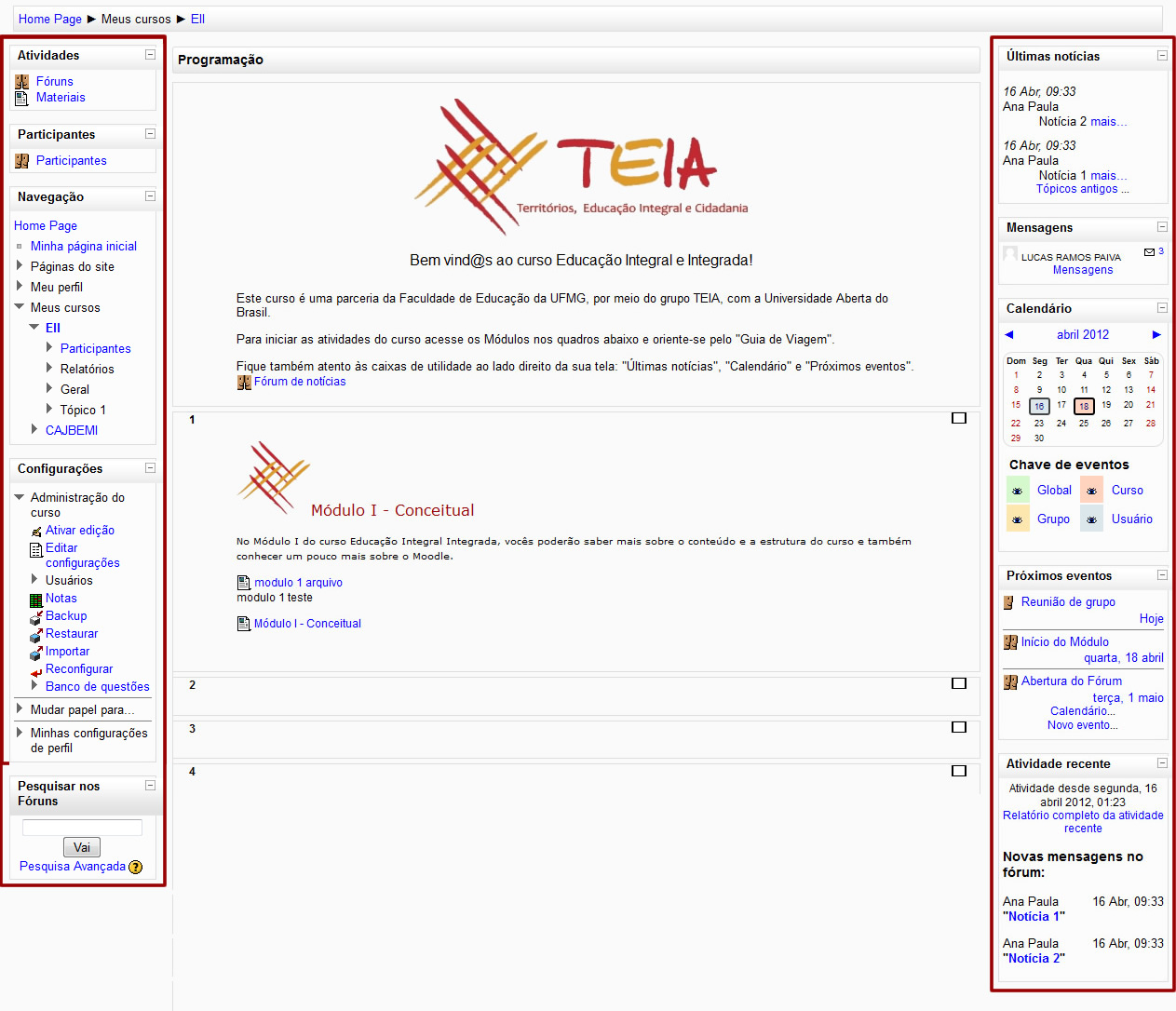
Task: Show only topic 2 square toggle
Action: tap(959, 683)
